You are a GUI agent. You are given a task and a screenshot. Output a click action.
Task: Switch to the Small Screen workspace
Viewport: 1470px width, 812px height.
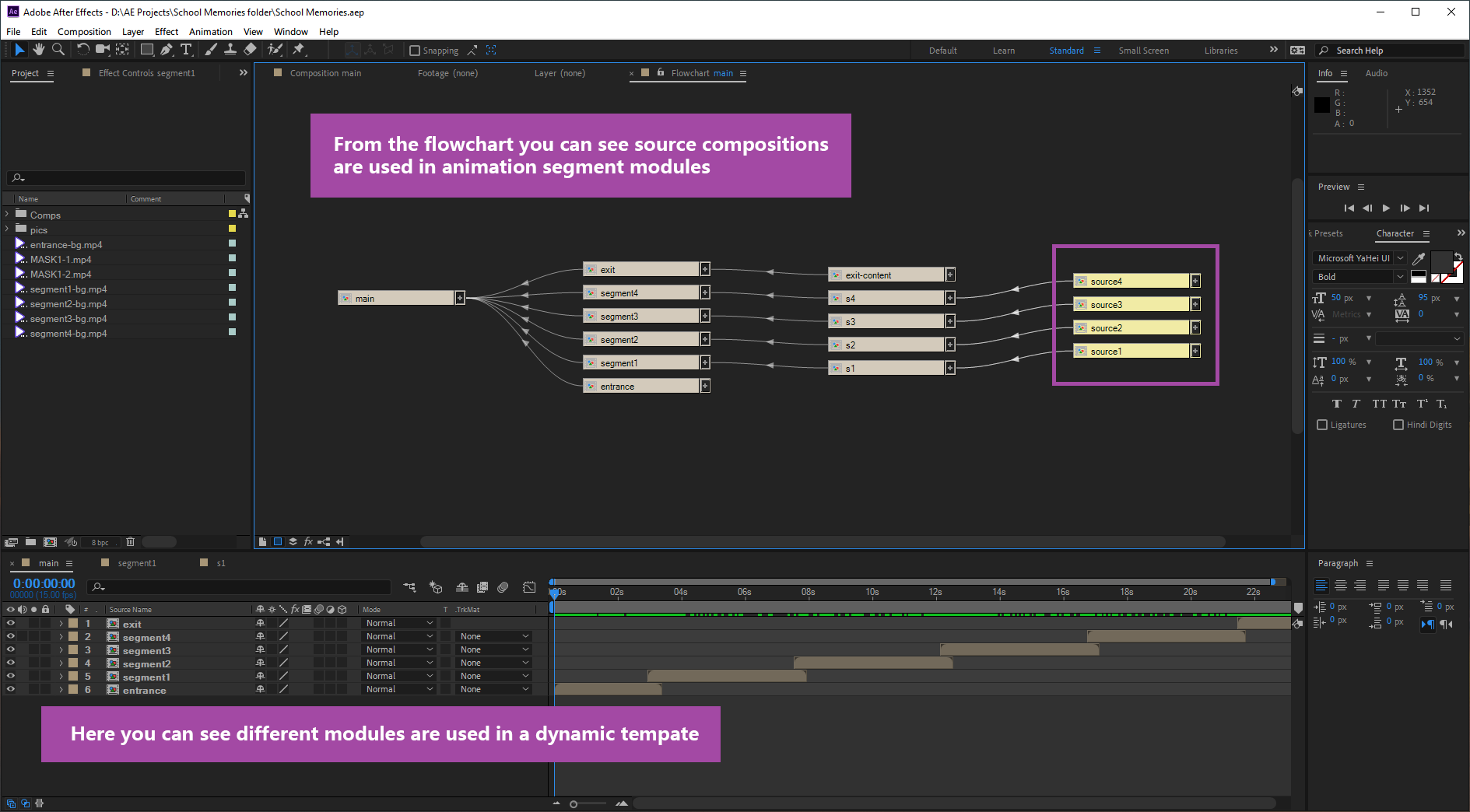(1144, 51)
